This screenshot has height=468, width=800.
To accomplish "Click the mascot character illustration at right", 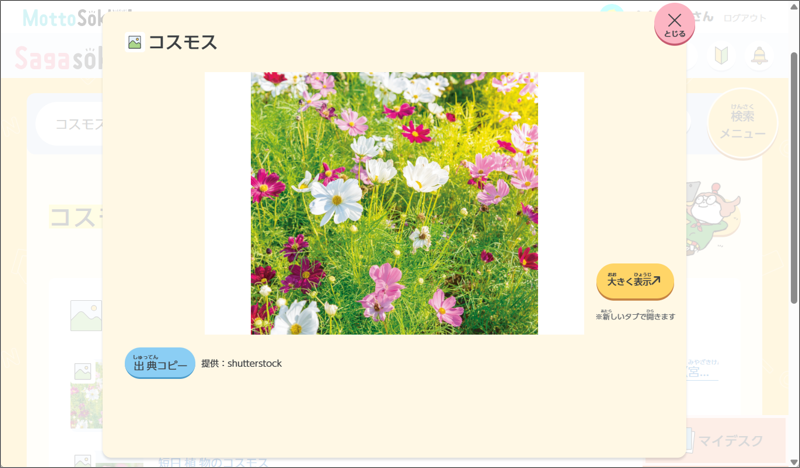I will 713,218.
